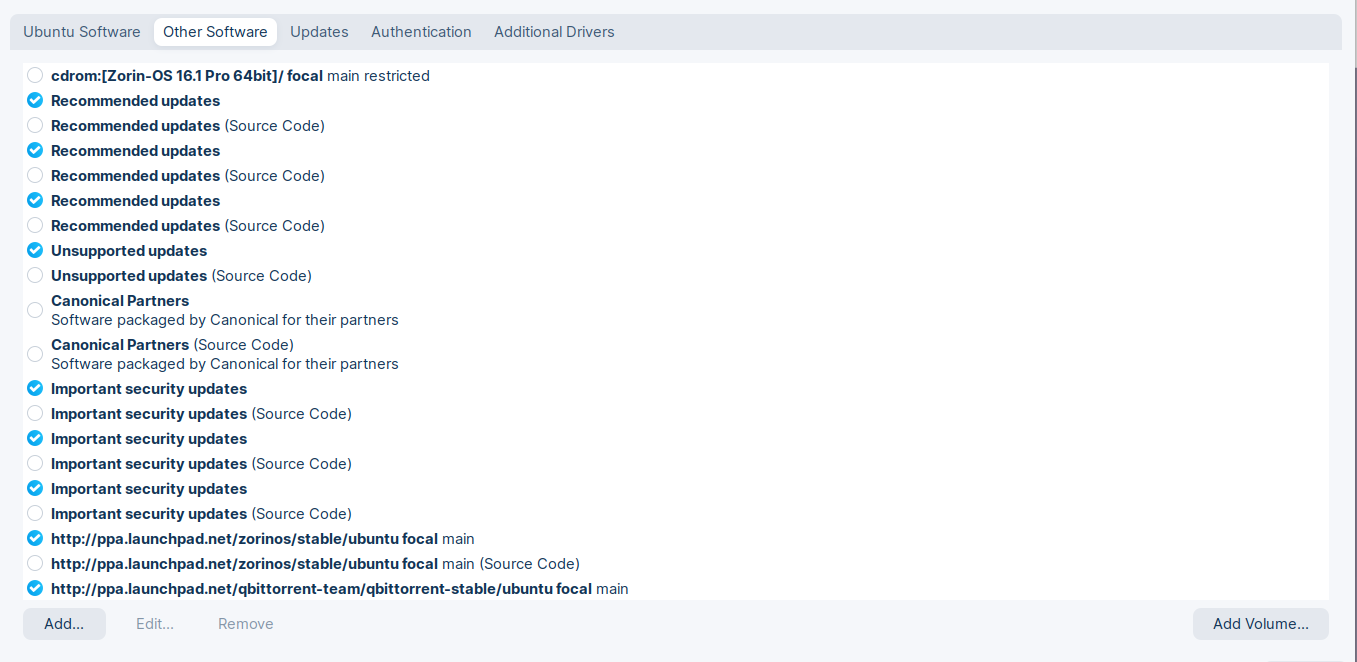Select the qbittorrent-team/qbittorrent-stable PPA row text

point(340,589)
